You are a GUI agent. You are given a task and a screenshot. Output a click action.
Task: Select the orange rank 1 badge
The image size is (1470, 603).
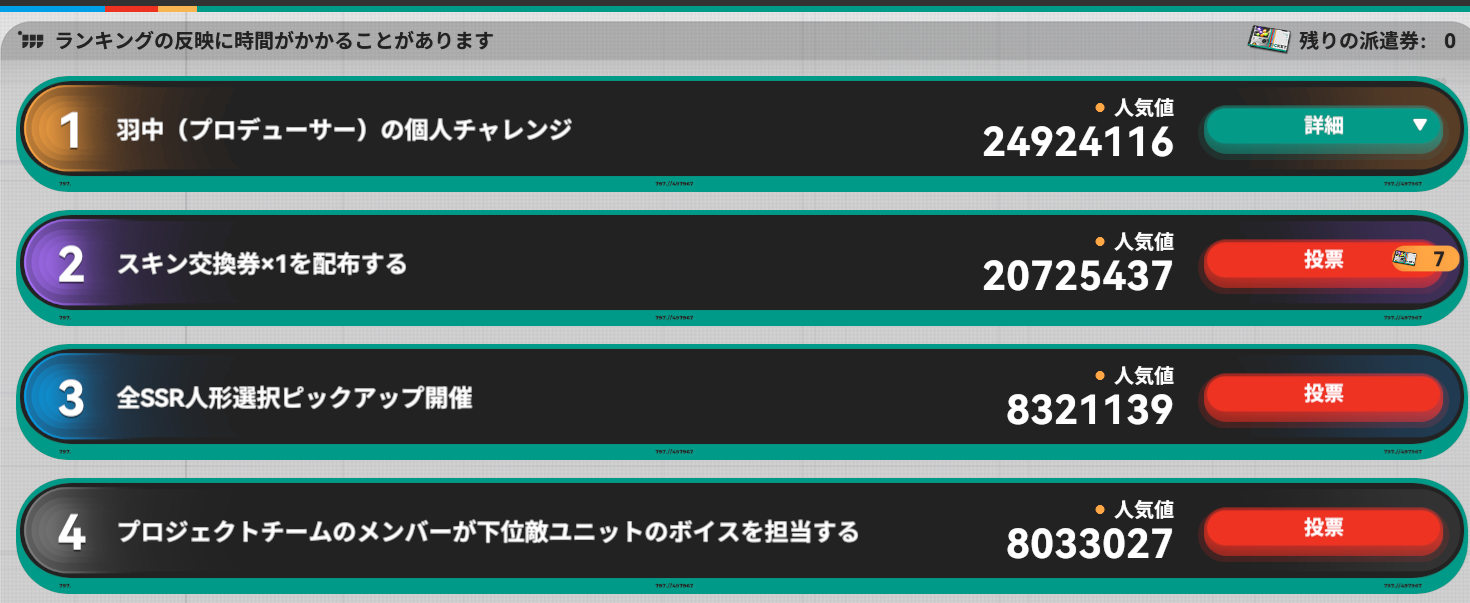tap(70, 131)
